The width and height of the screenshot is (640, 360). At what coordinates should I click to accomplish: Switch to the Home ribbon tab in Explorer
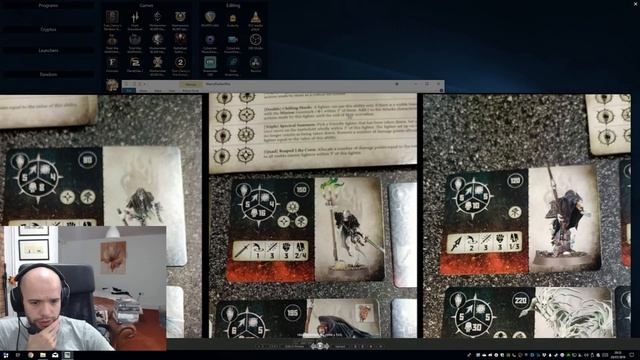coord(144,90)
